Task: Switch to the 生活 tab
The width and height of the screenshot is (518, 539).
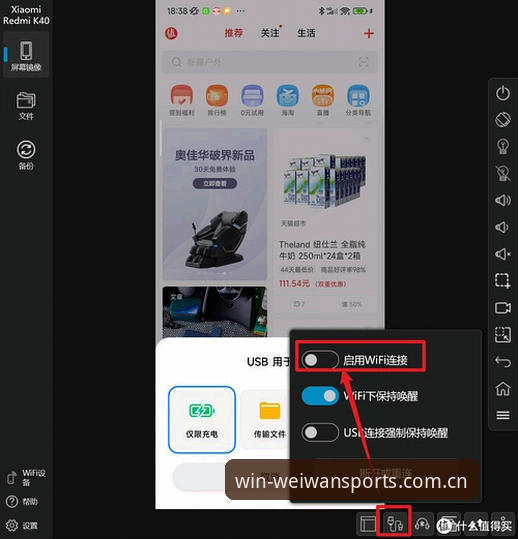Action: (306, 33)
